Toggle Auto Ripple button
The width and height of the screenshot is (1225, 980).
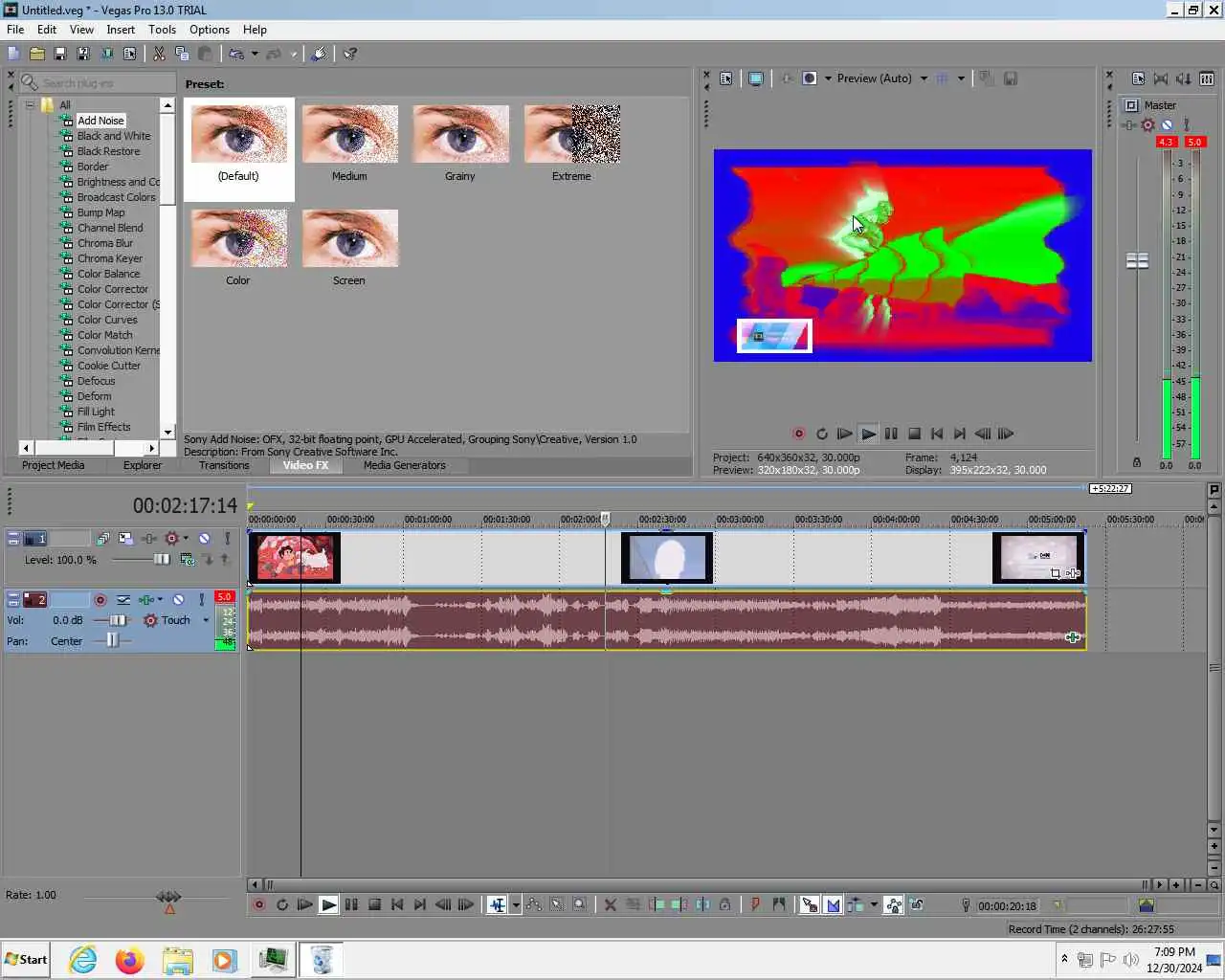856,904
